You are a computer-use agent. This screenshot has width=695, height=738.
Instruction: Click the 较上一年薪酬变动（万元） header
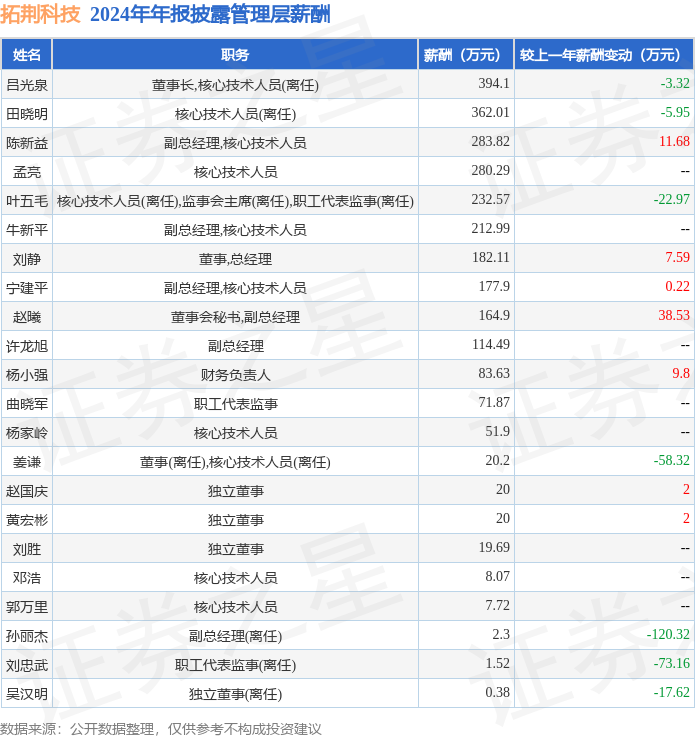[604, 55]
